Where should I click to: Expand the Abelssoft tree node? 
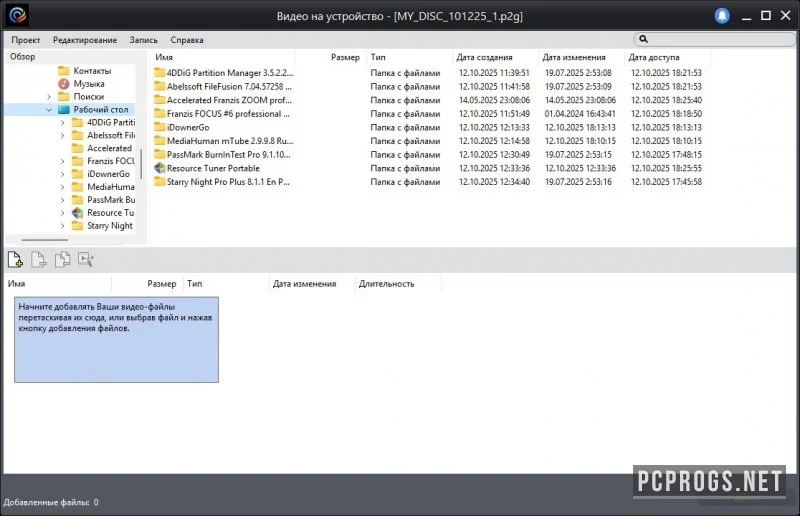point(63,135)
